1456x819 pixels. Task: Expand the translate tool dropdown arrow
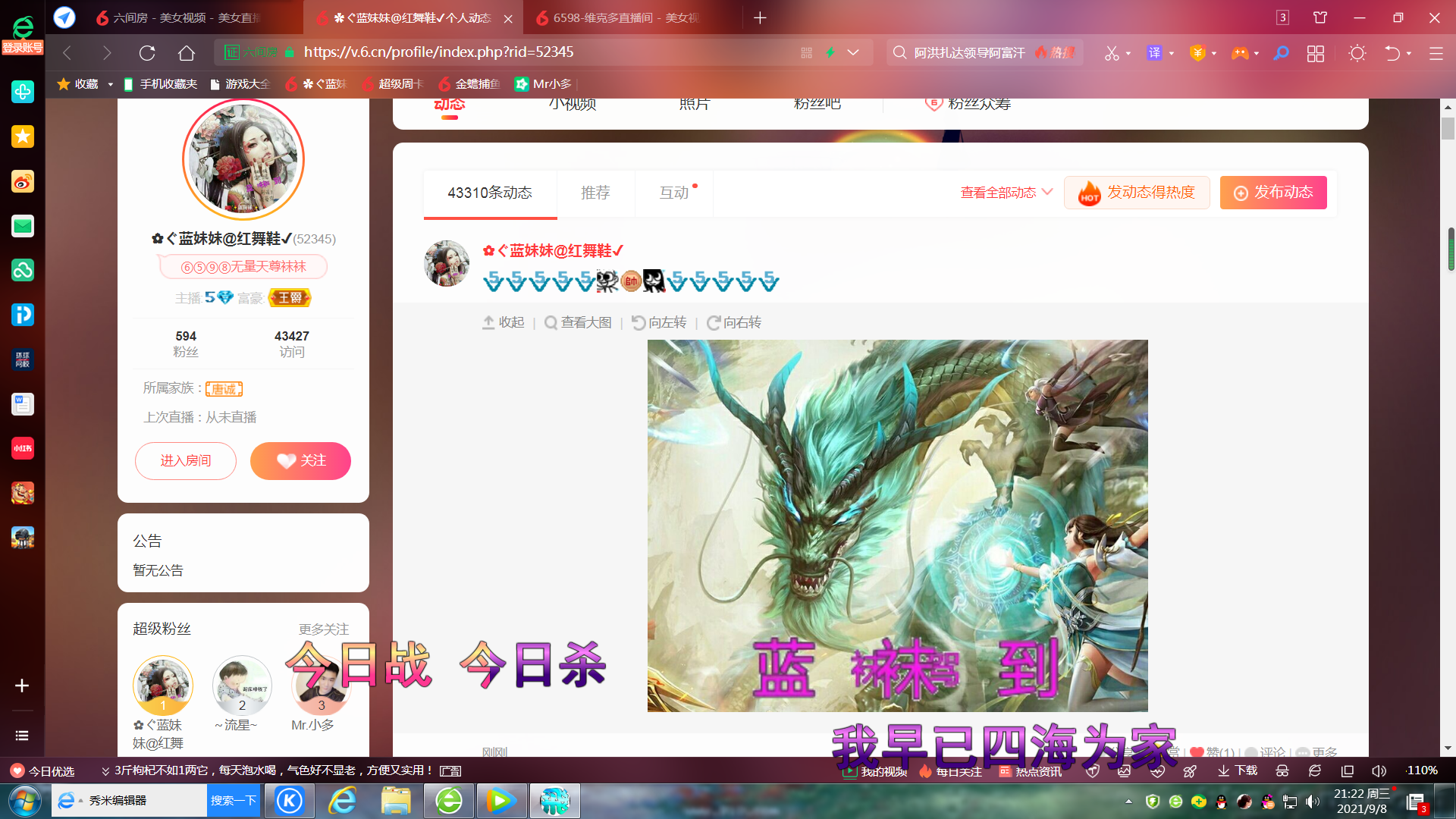pos(1172,53)
